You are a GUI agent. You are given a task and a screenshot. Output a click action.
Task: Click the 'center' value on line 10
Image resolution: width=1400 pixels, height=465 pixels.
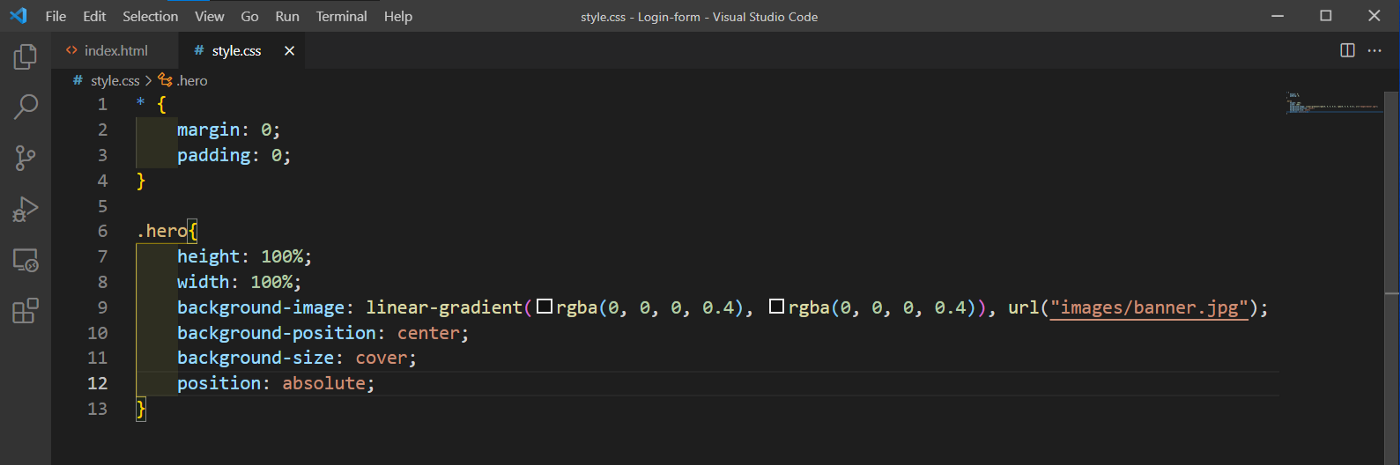coord(428,333)
